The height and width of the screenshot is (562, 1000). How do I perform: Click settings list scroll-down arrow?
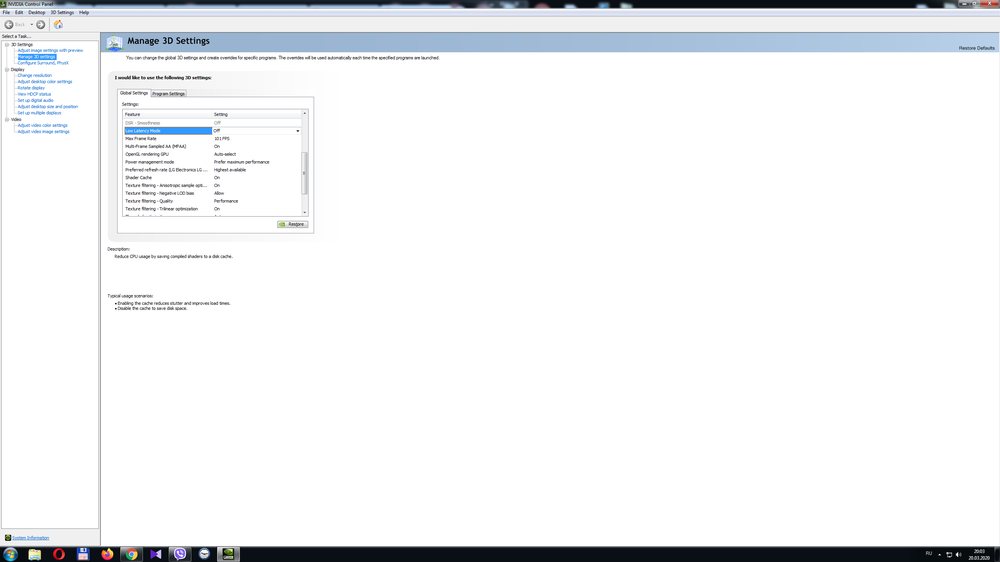[x=305, y=212]
